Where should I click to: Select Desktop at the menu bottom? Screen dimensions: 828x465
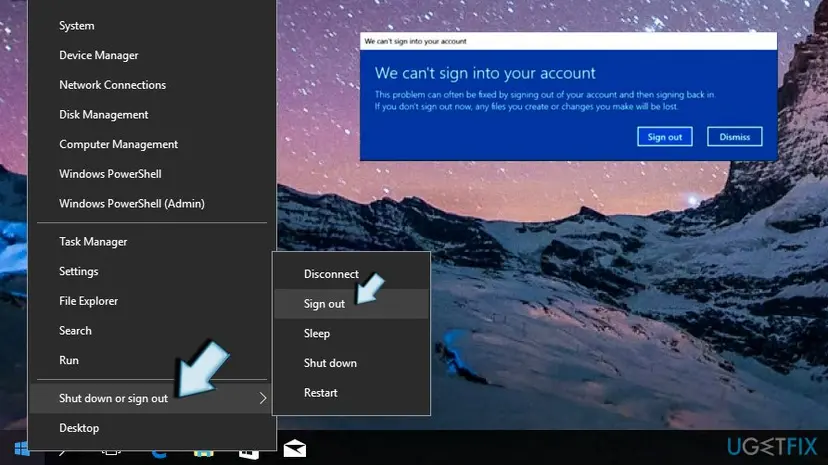152,428
